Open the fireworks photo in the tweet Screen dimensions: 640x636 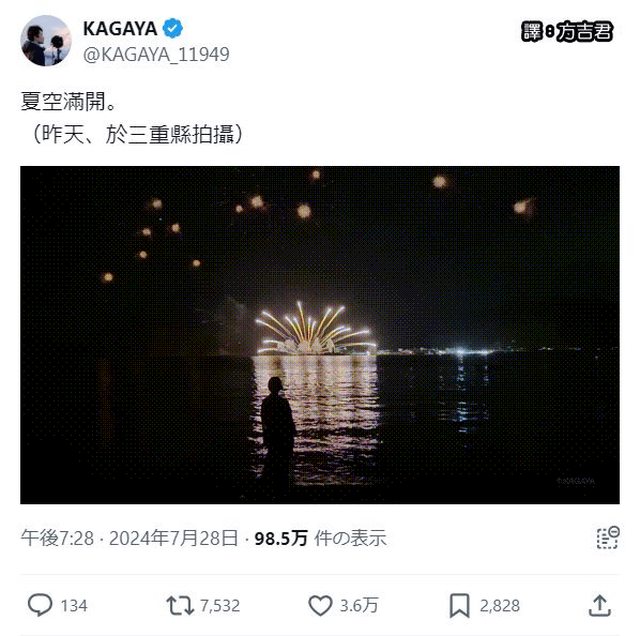click(320, 335)
